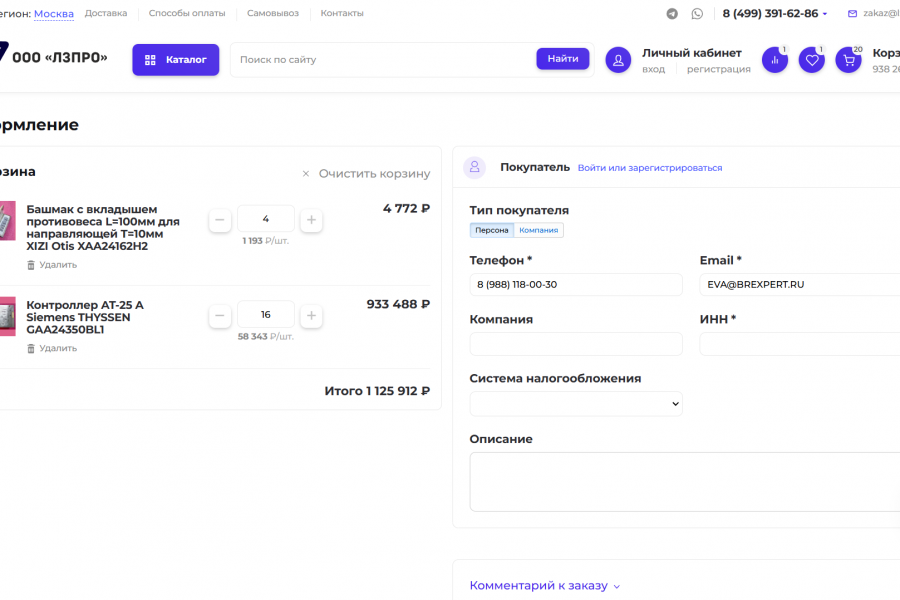Image resolution: width=900 pixels, height=600 pixels.
Task: Open the comparison chart icon
Action: [x=775, y=60]
